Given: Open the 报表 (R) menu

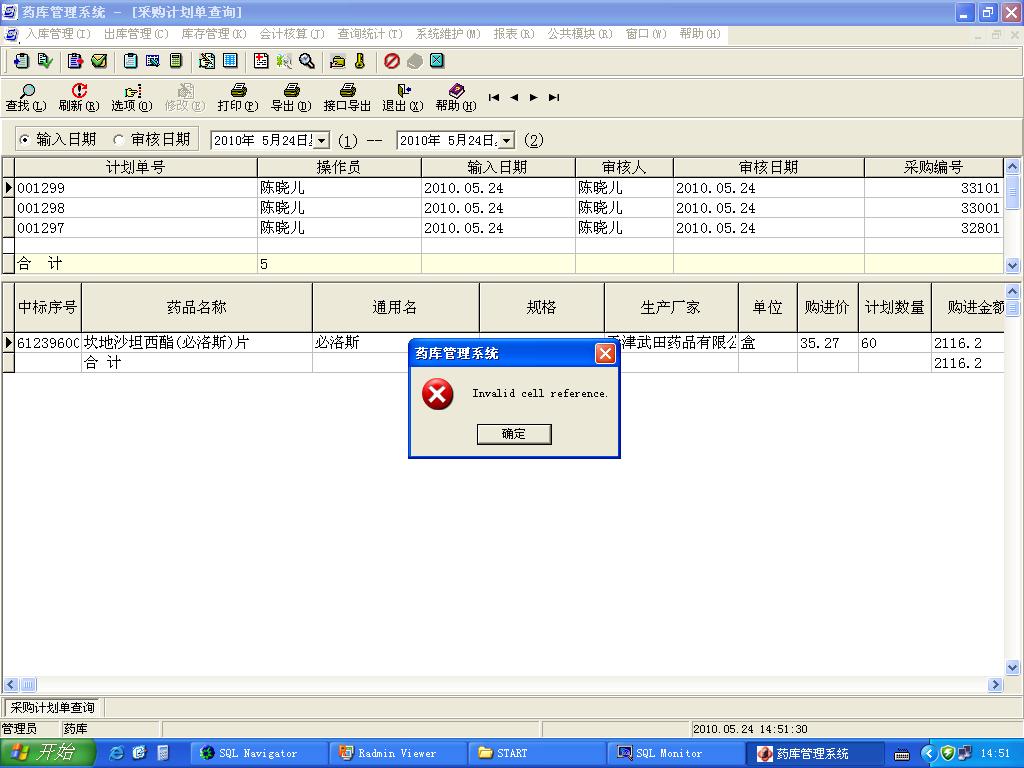Looking at the screenshot, I should coord(514,34).
